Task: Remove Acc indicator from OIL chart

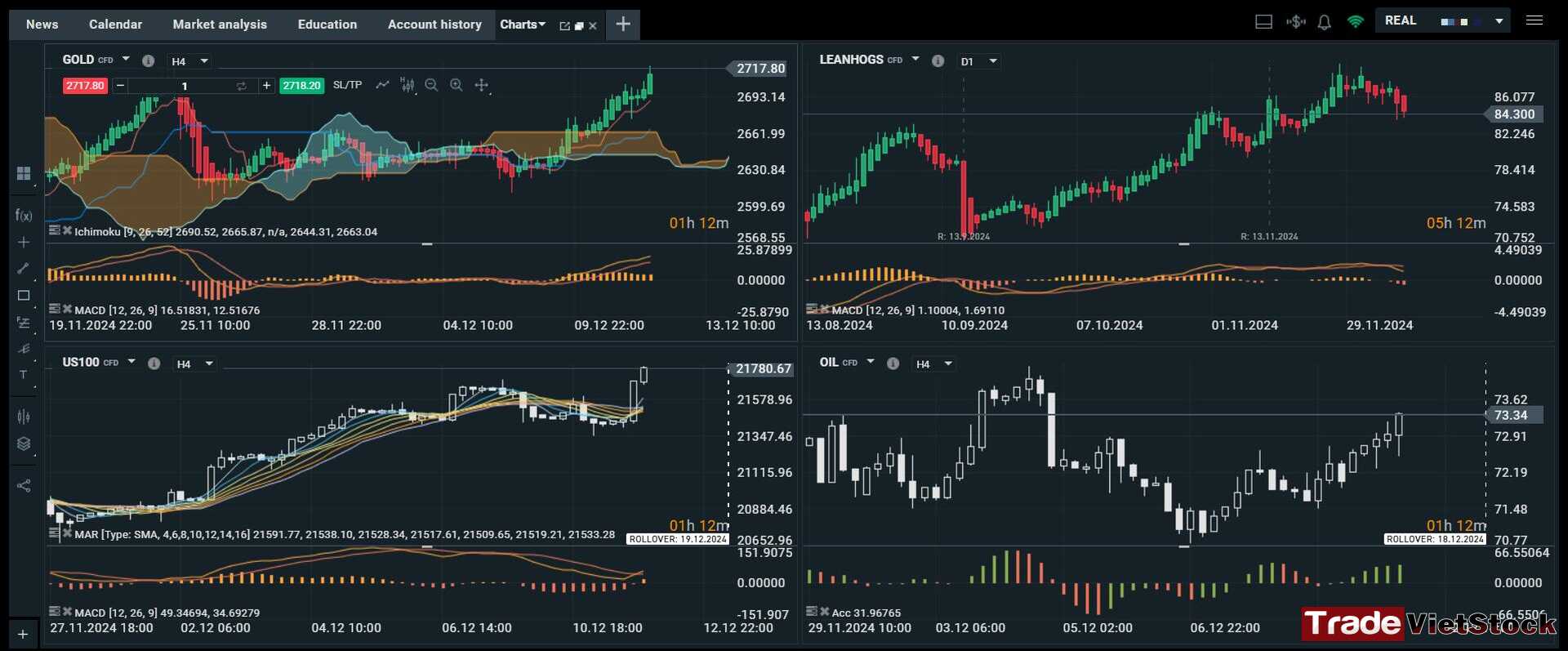Action: pyautogui.click(x=824, y=612)
